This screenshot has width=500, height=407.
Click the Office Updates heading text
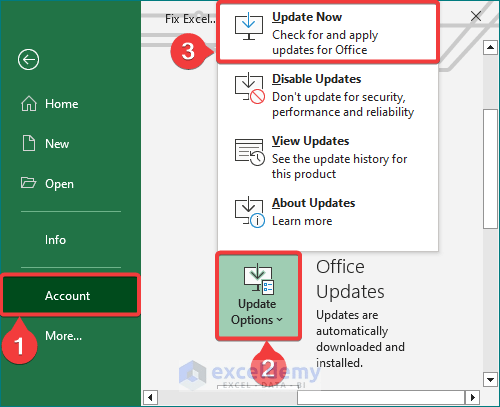click(350, 279)
